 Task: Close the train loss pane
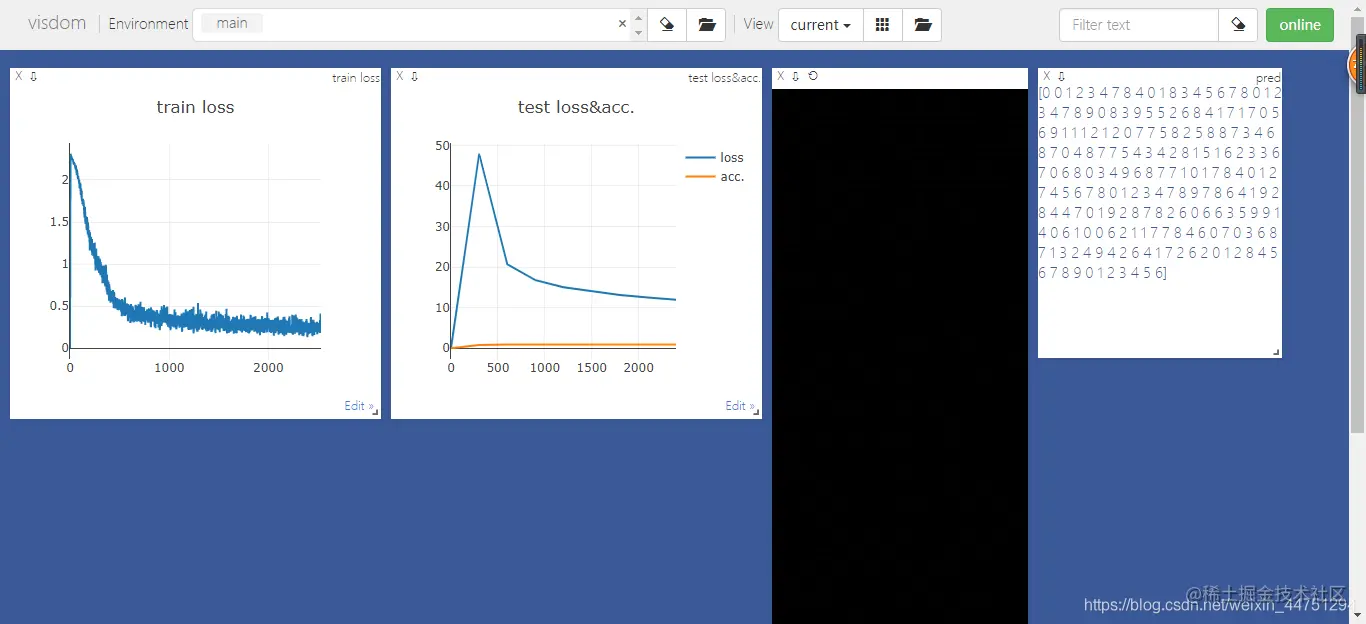click(19, 76)
